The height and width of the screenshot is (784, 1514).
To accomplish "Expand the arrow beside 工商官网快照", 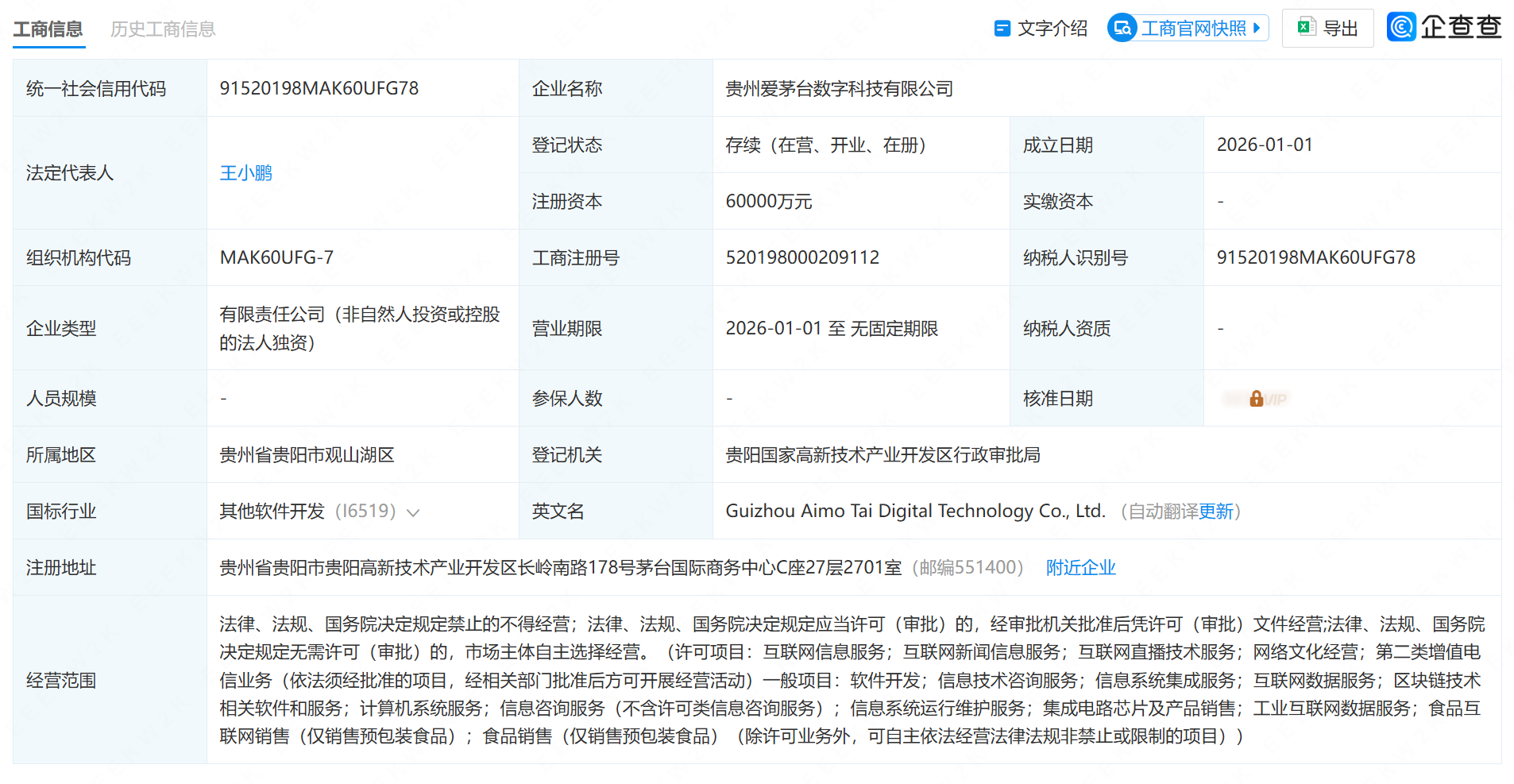I will 1257,28.
